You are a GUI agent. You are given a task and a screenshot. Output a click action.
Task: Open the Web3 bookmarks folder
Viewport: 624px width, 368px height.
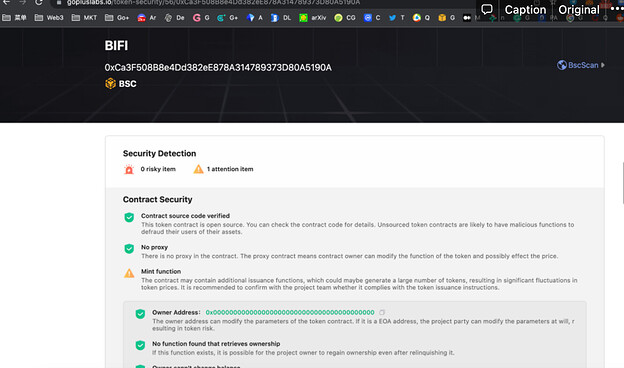(x=49, y=18)
